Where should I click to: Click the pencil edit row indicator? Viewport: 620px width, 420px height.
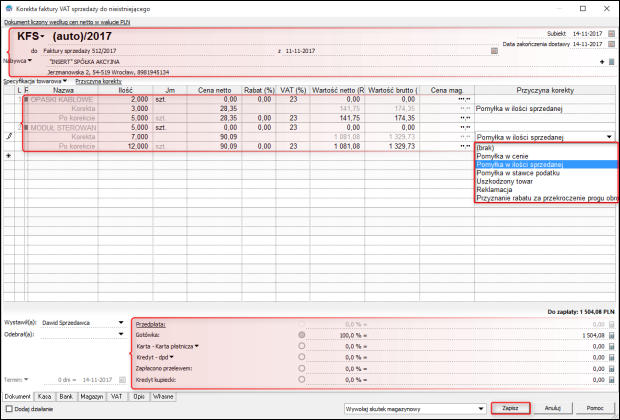click(x=9, y=136)
